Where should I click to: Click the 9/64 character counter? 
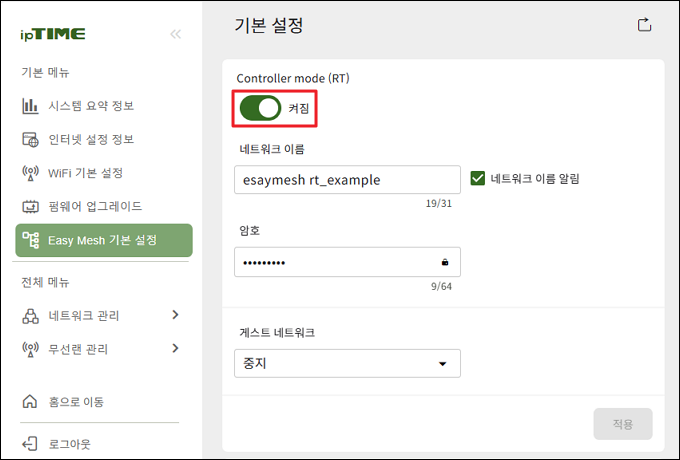[x=441, y=286]
